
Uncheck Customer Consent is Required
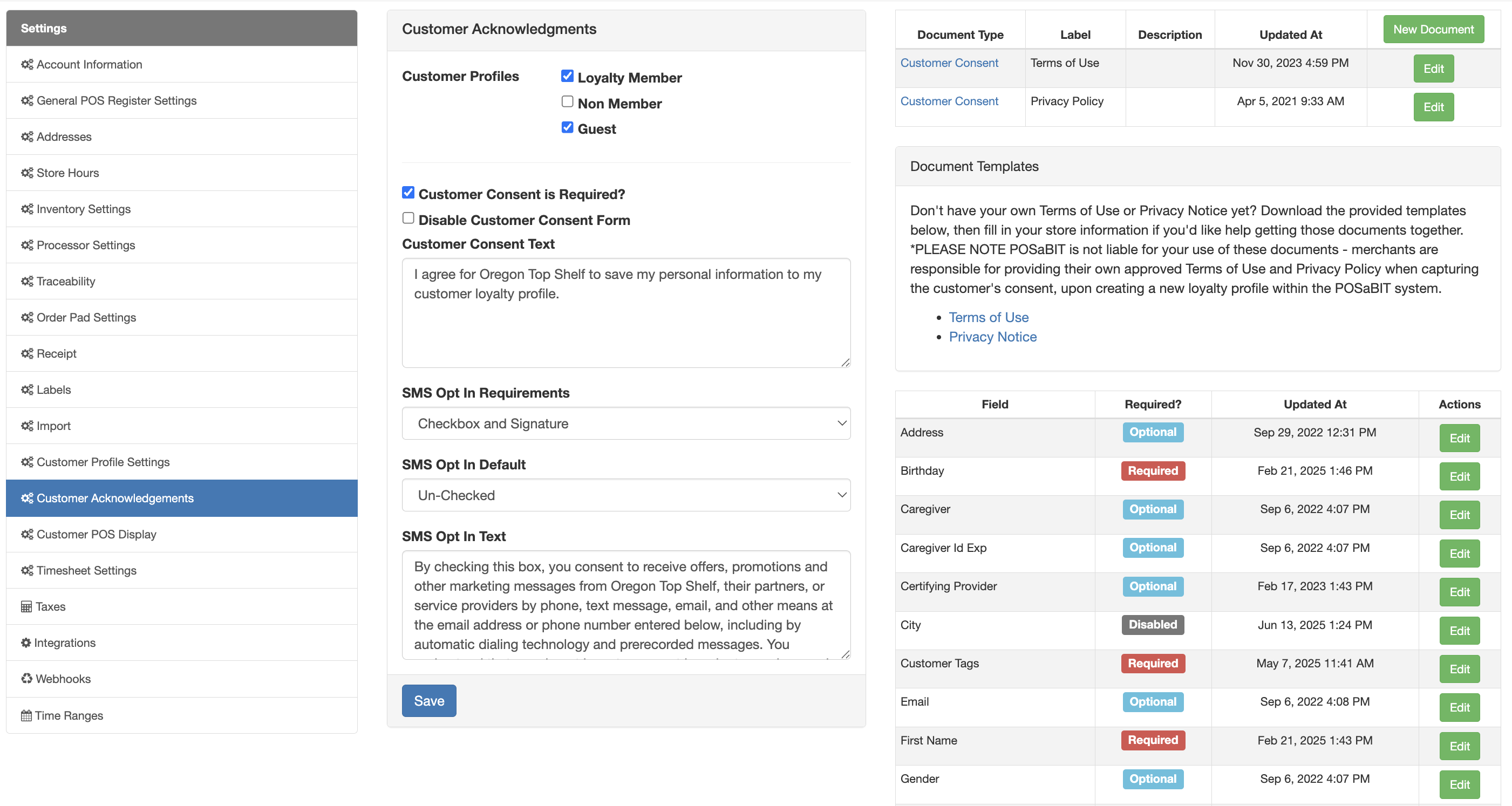[x=408, y=193]
